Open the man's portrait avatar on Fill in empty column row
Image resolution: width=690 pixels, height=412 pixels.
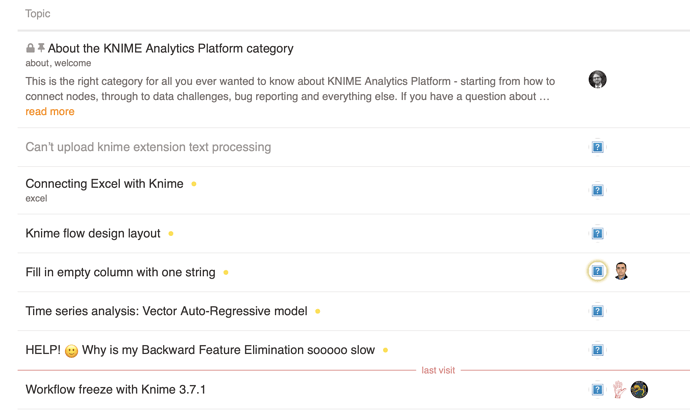tap(621, 271)
